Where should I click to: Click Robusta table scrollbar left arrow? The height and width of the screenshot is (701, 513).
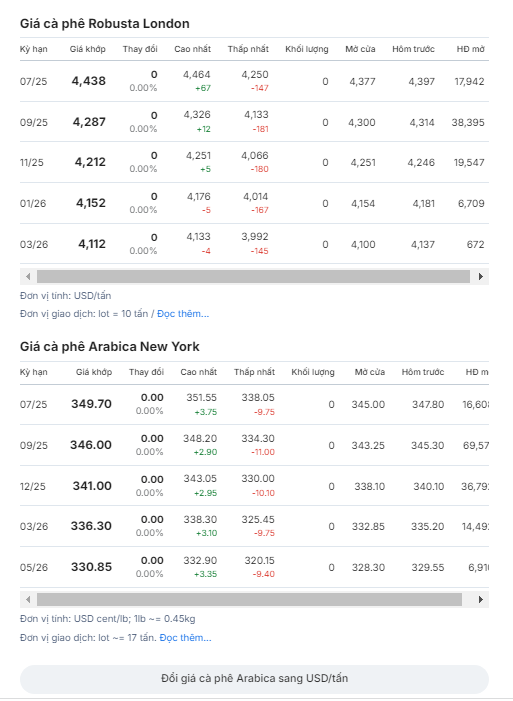[28, 276]
